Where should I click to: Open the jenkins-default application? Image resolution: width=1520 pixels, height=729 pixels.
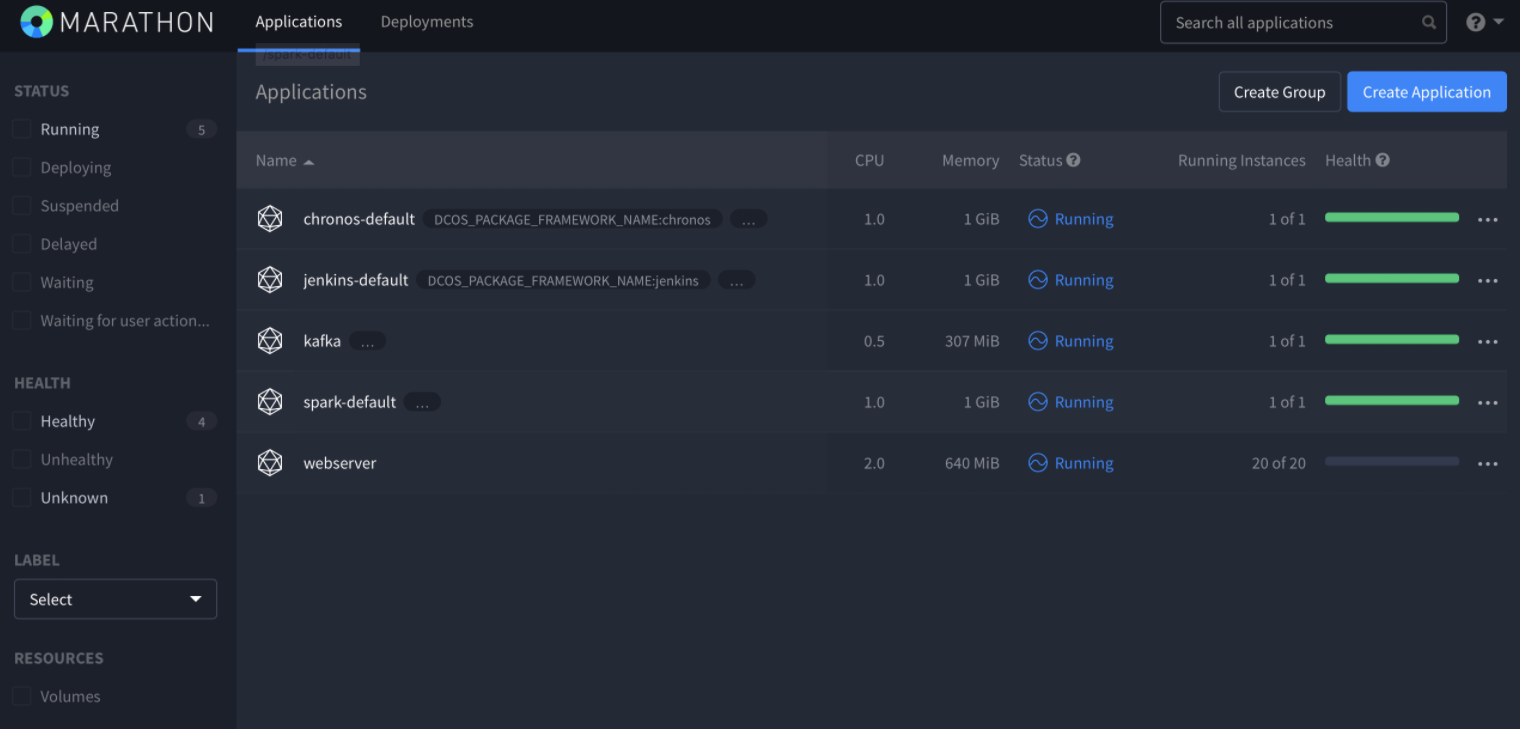(x=356, y=280)
